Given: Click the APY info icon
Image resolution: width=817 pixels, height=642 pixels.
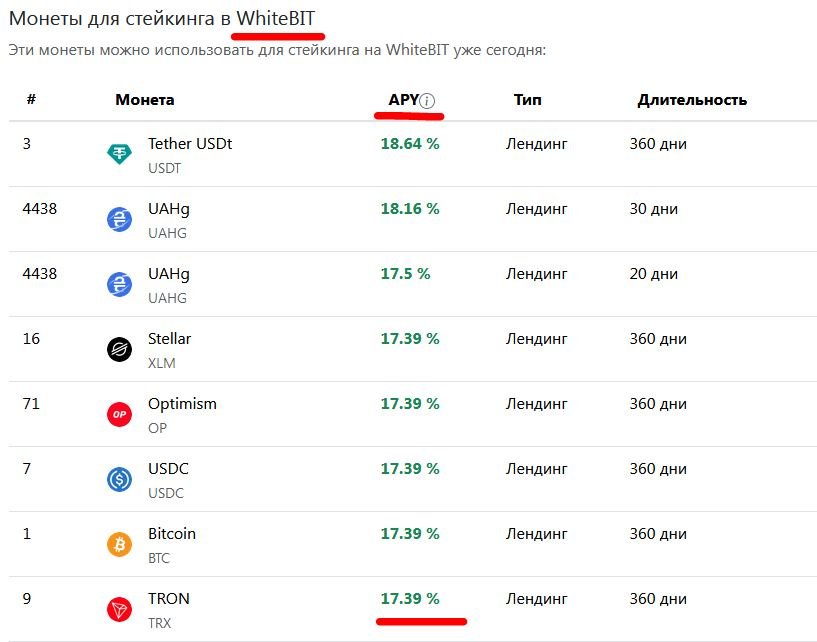Looking at the screenshot, I should 428,100.
